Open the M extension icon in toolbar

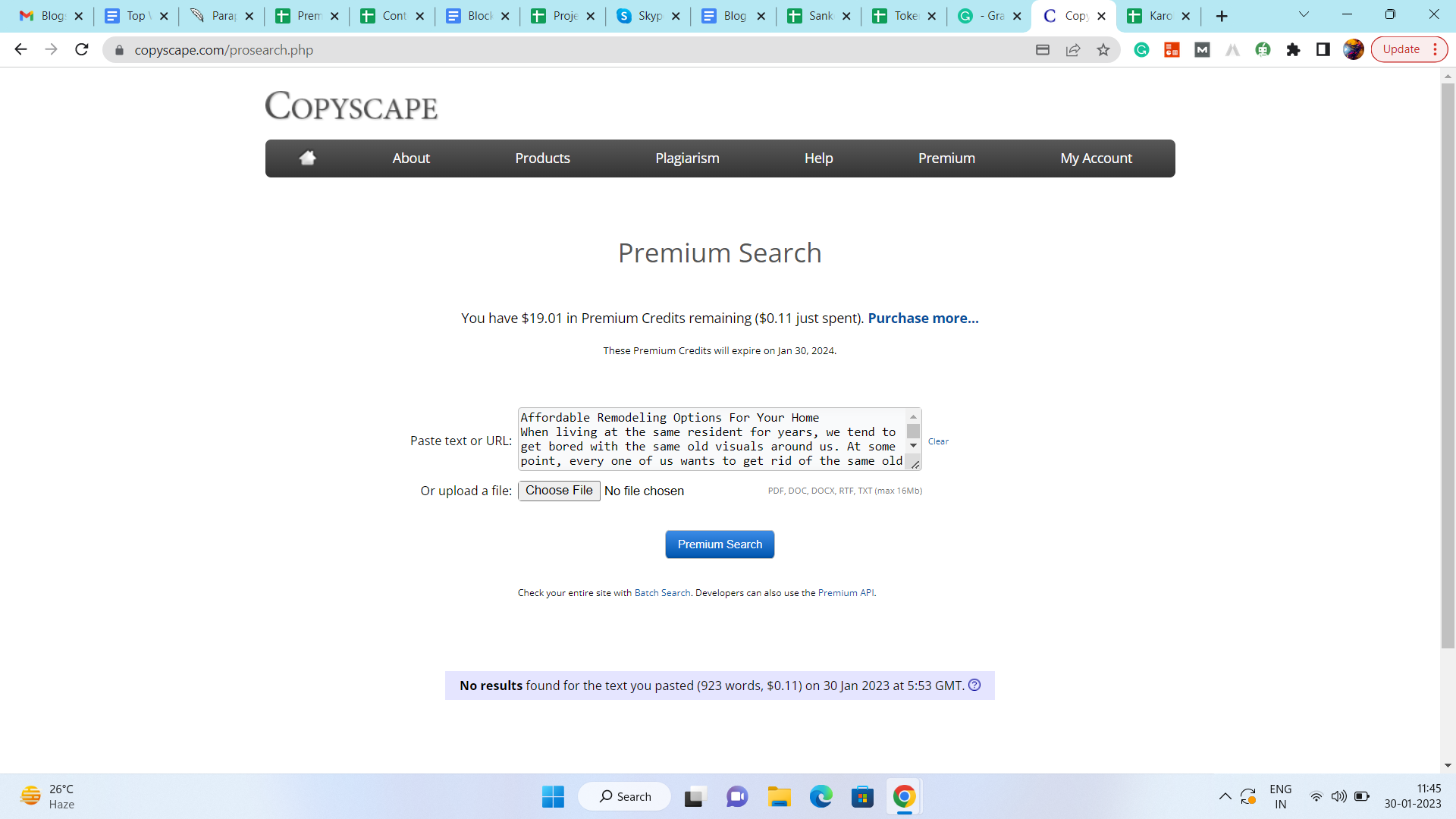[1202, 50]
